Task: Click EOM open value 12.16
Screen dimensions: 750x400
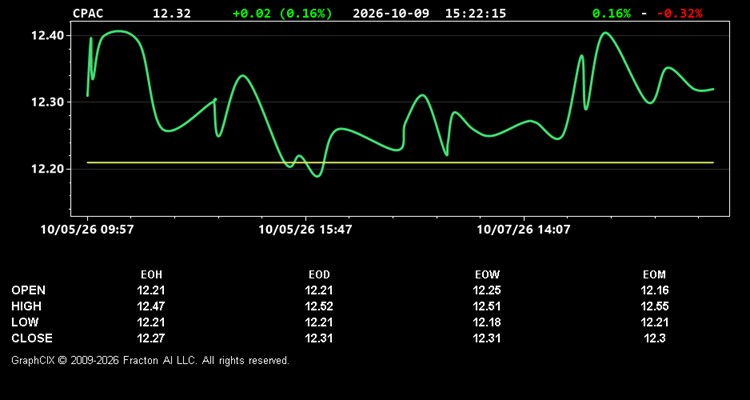Action: [x=654, y=290]
